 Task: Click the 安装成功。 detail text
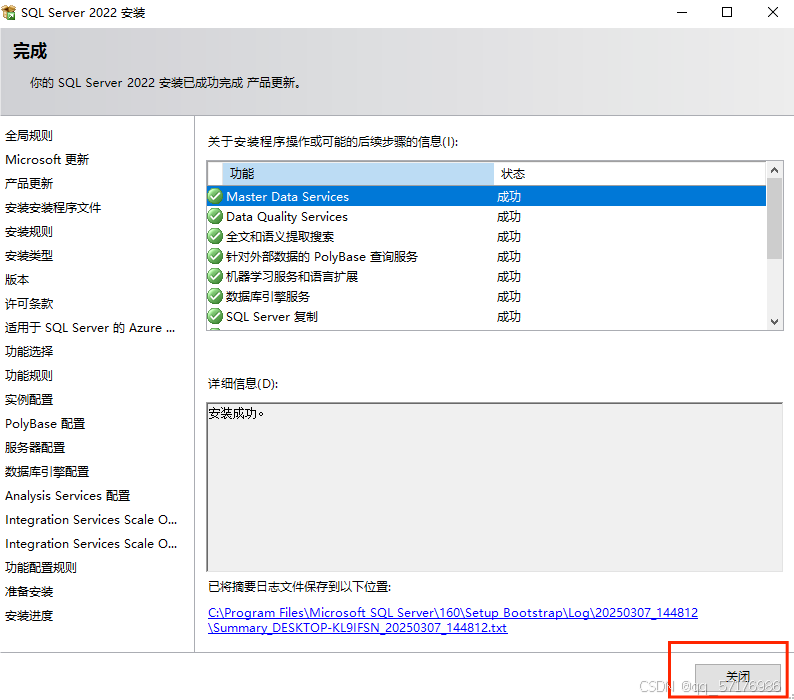(236, 413)
